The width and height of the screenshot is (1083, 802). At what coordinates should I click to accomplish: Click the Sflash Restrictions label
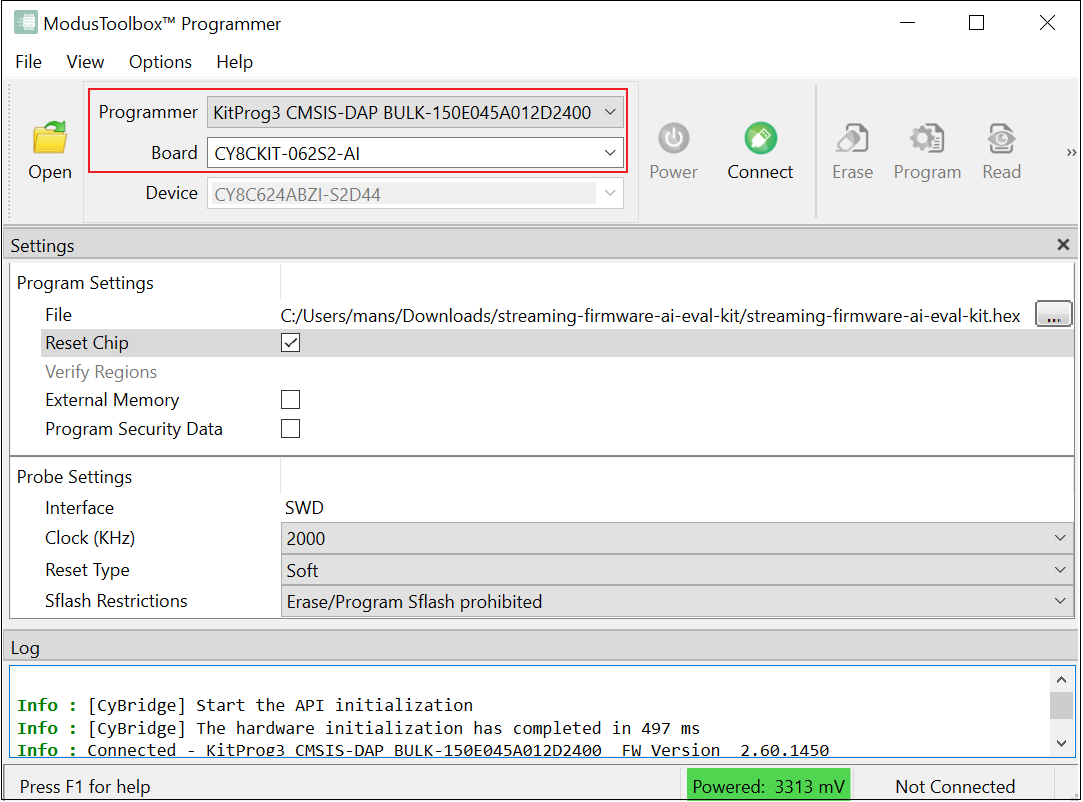(116, 601)
